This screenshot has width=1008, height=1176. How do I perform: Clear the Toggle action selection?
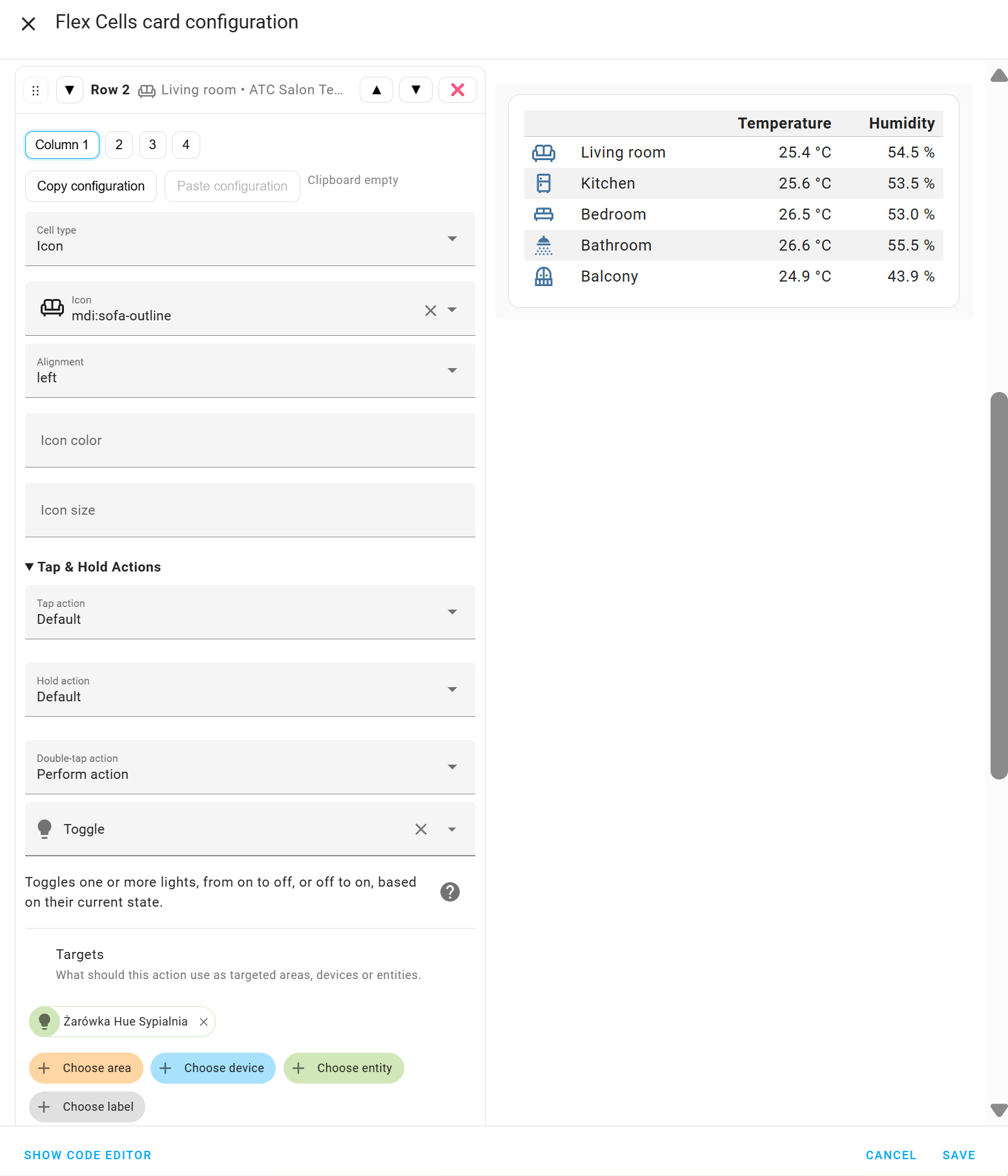[x=420, y=829]
